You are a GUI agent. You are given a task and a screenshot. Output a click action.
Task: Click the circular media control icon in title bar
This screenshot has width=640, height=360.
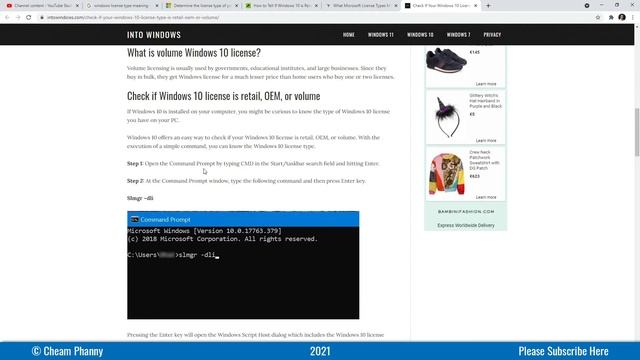point(587,6)
